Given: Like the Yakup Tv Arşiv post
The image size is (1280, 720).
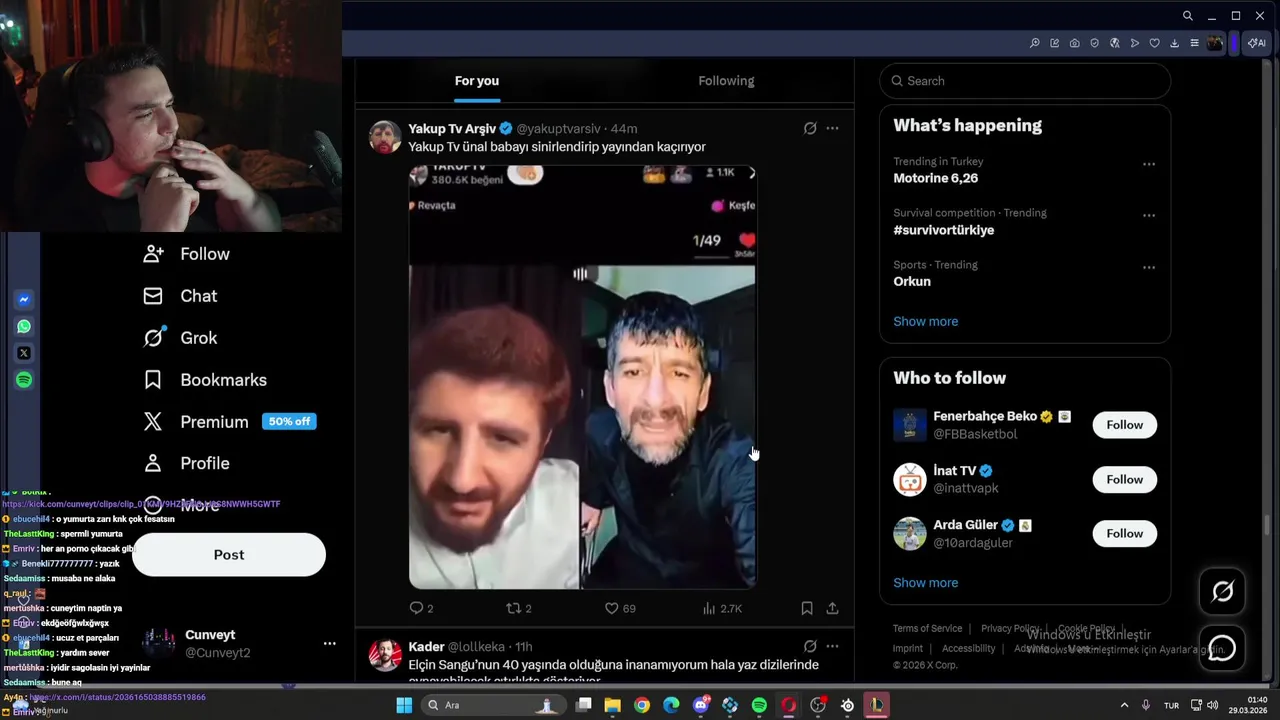Looking at the screenshot, I should pyautogui.click(x=620, y=608).
